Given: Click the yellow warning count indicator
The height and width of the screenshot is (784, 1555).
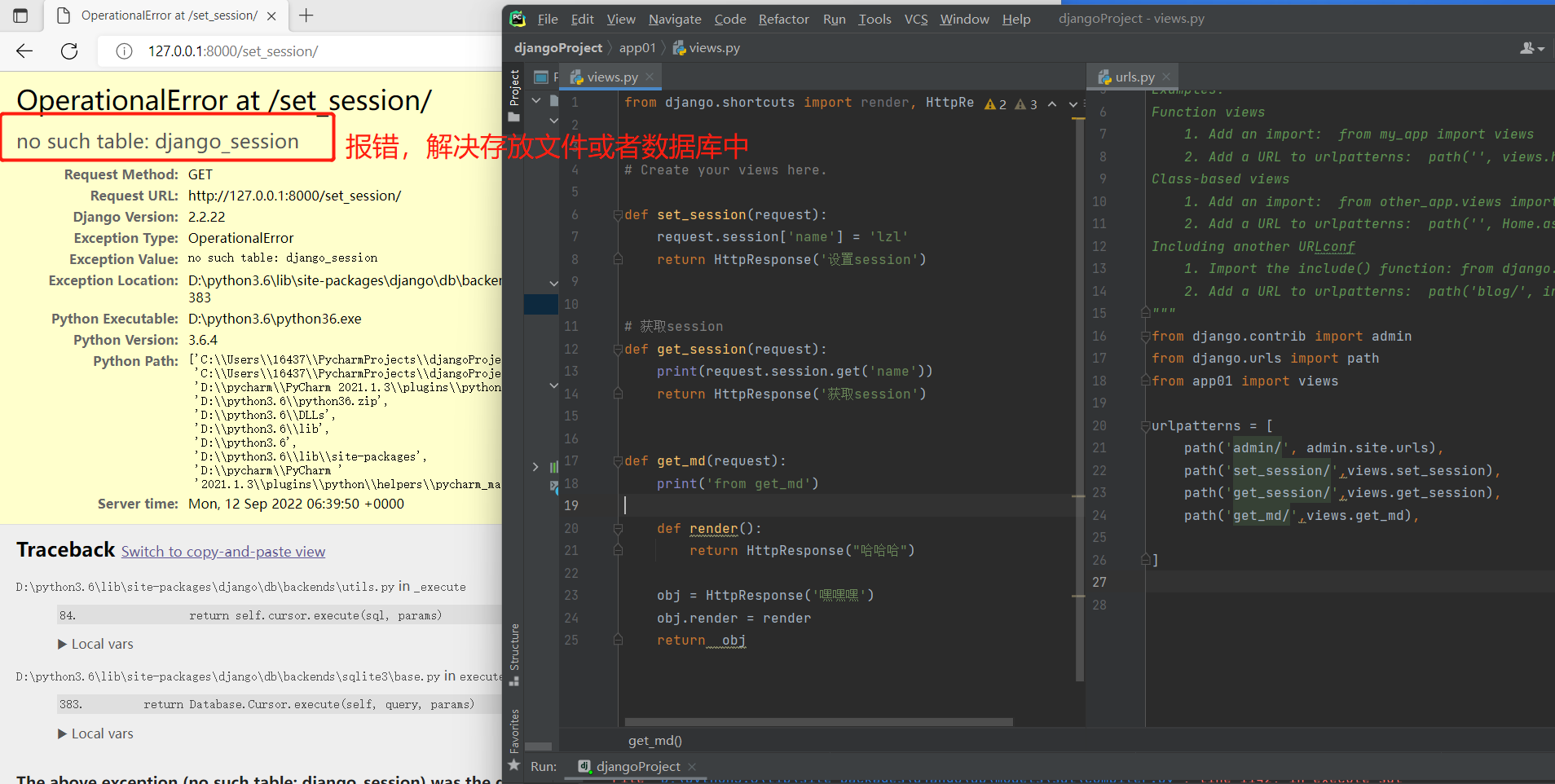Looking at the screenshot, I should (995, 104).
